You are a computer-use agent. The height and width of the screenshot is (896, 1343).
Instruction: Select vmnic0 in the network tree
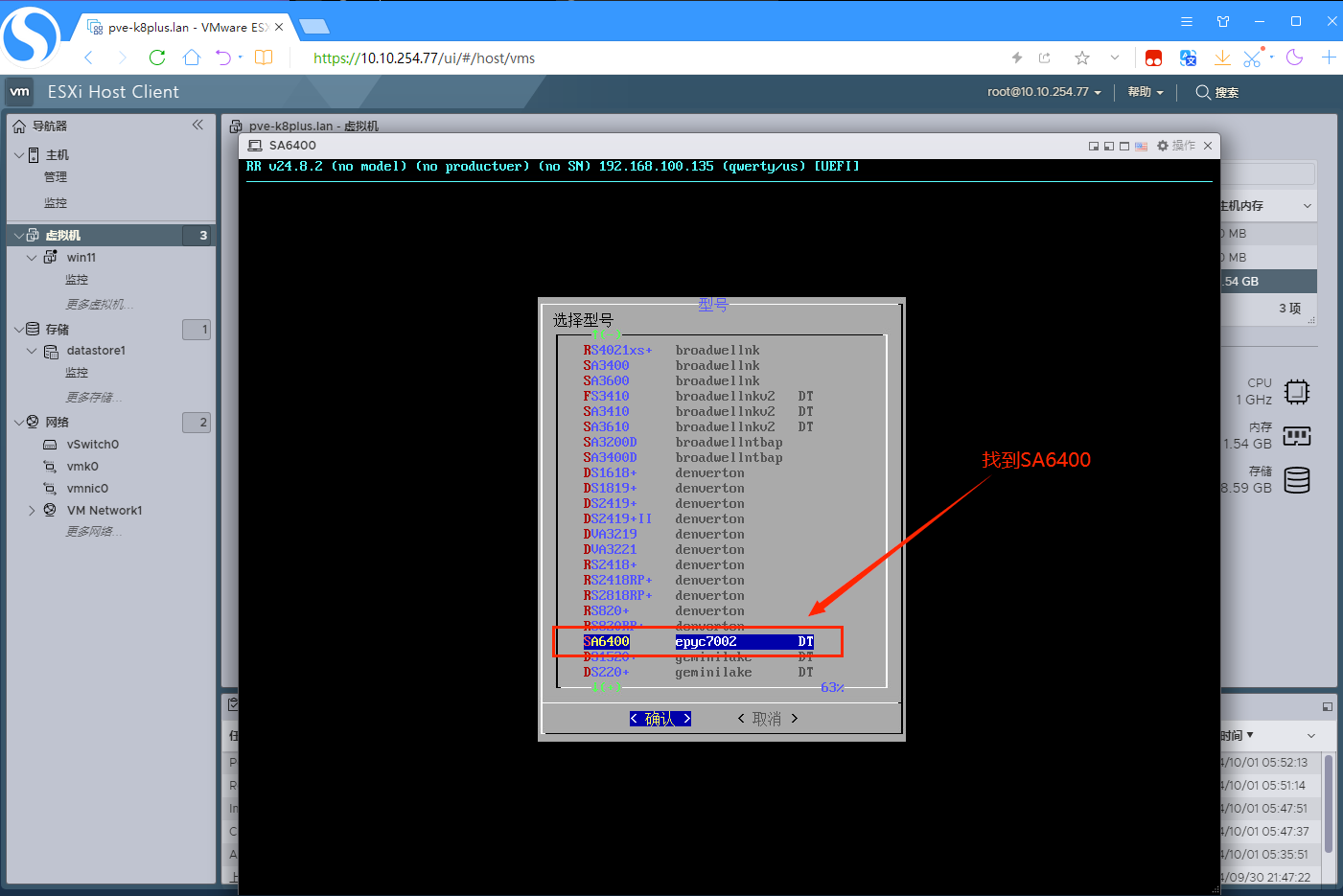pyautogui.click(x=87, y=489)
